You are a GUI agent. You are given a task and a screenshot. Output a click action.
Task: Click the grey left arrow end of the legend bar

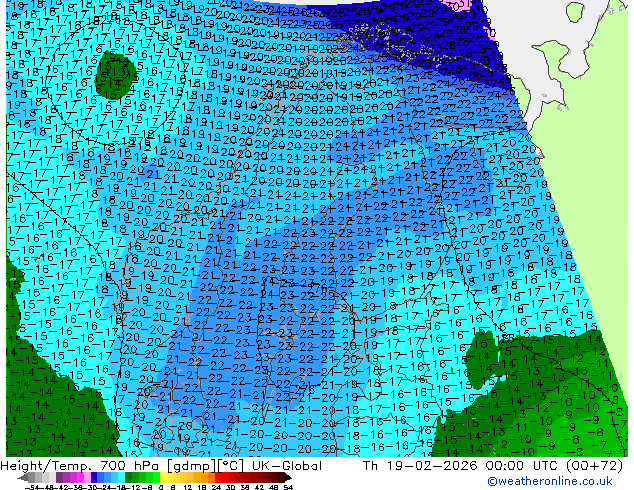pos(22,478)
